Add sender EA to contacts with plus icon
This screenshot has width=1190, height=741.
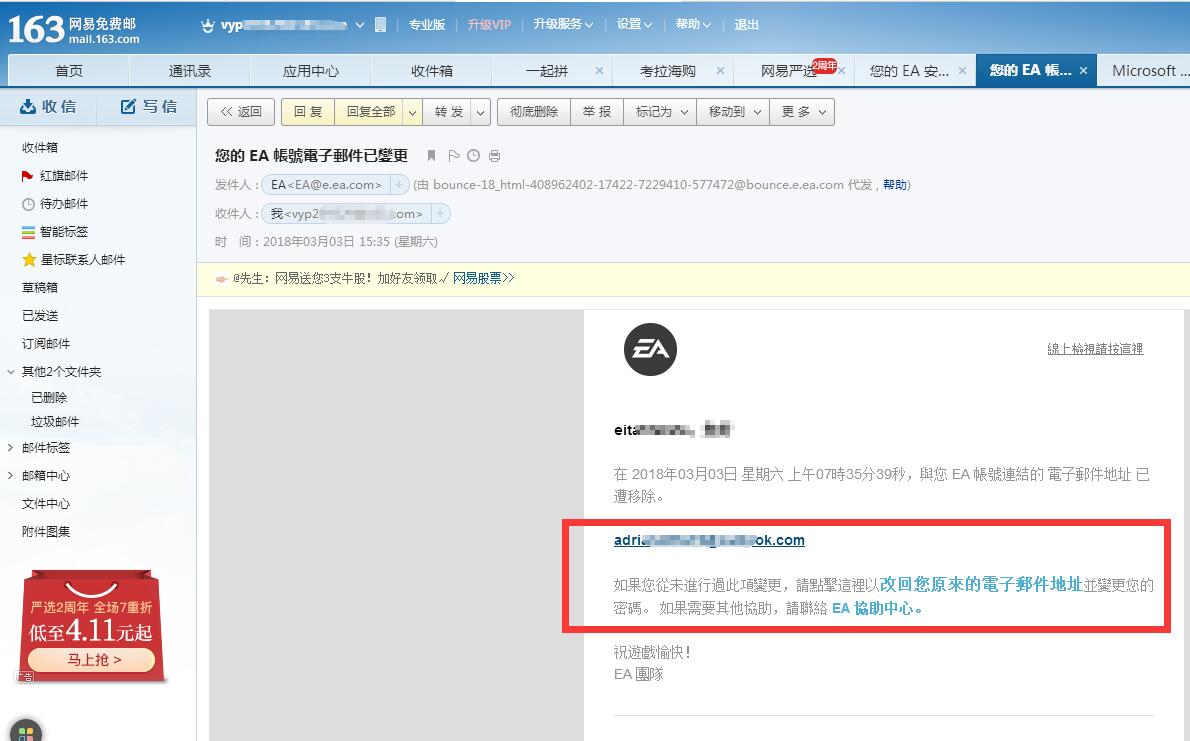click(399, 185)
